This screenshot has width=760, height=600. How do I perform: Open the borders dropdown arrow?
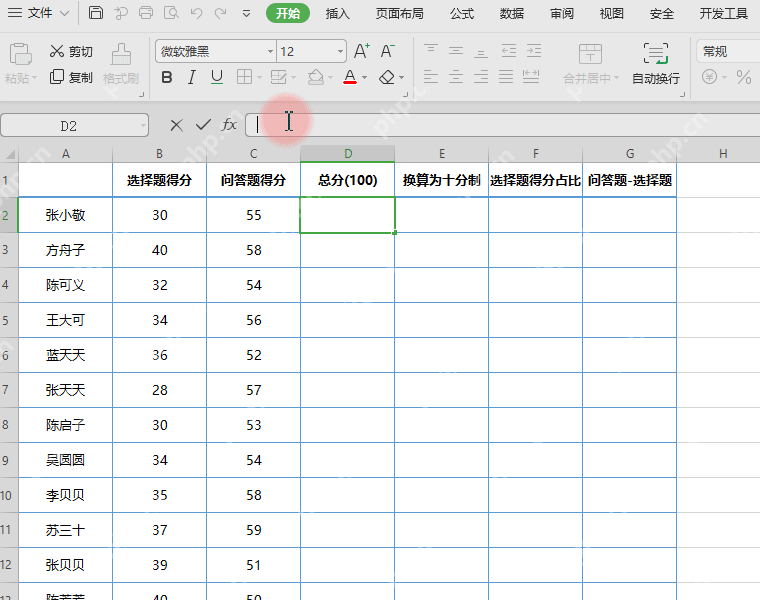pyautogui.click(x=259, y=78)
